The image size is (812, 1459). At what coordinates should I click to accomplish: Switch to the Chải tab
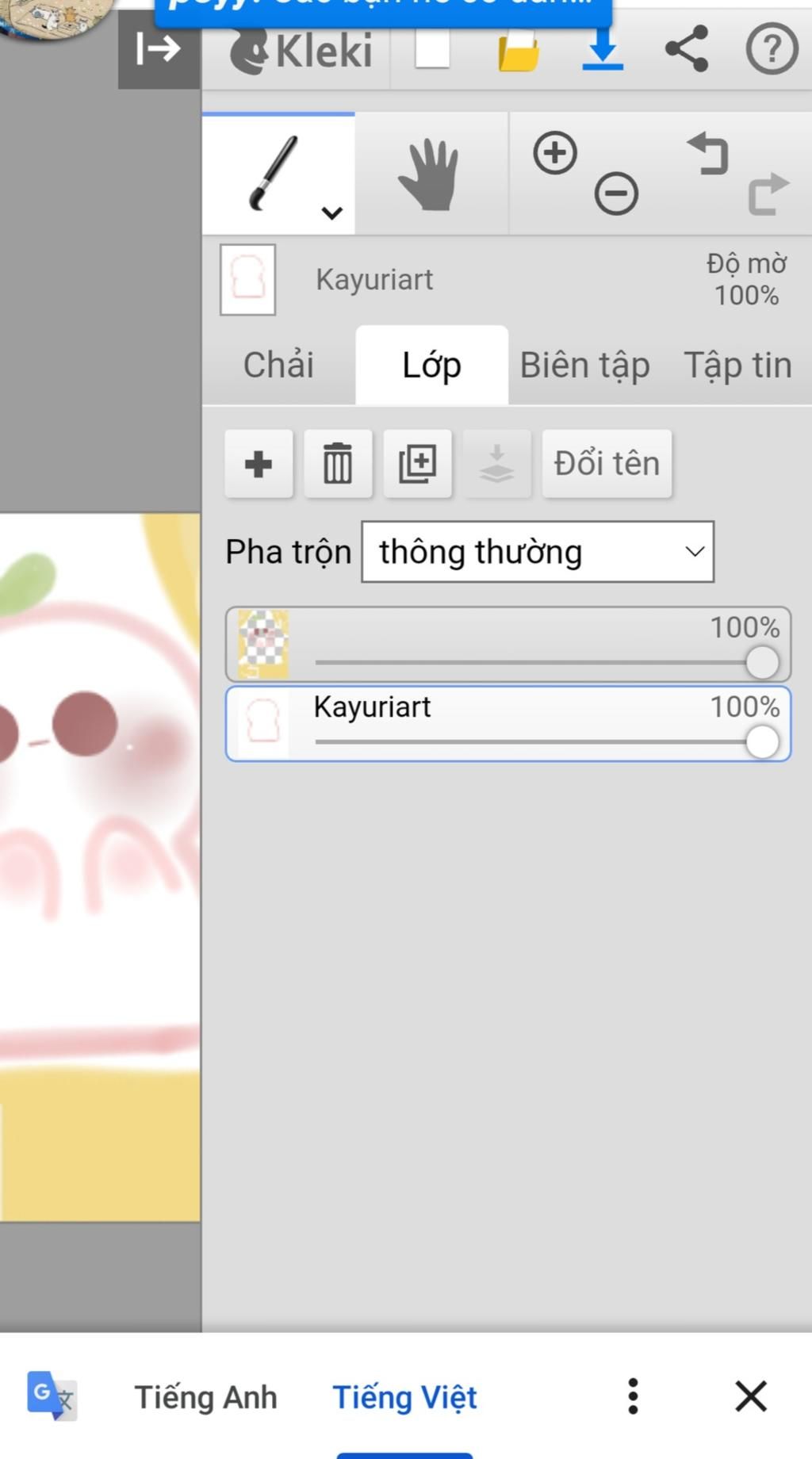tap(278, 365)
